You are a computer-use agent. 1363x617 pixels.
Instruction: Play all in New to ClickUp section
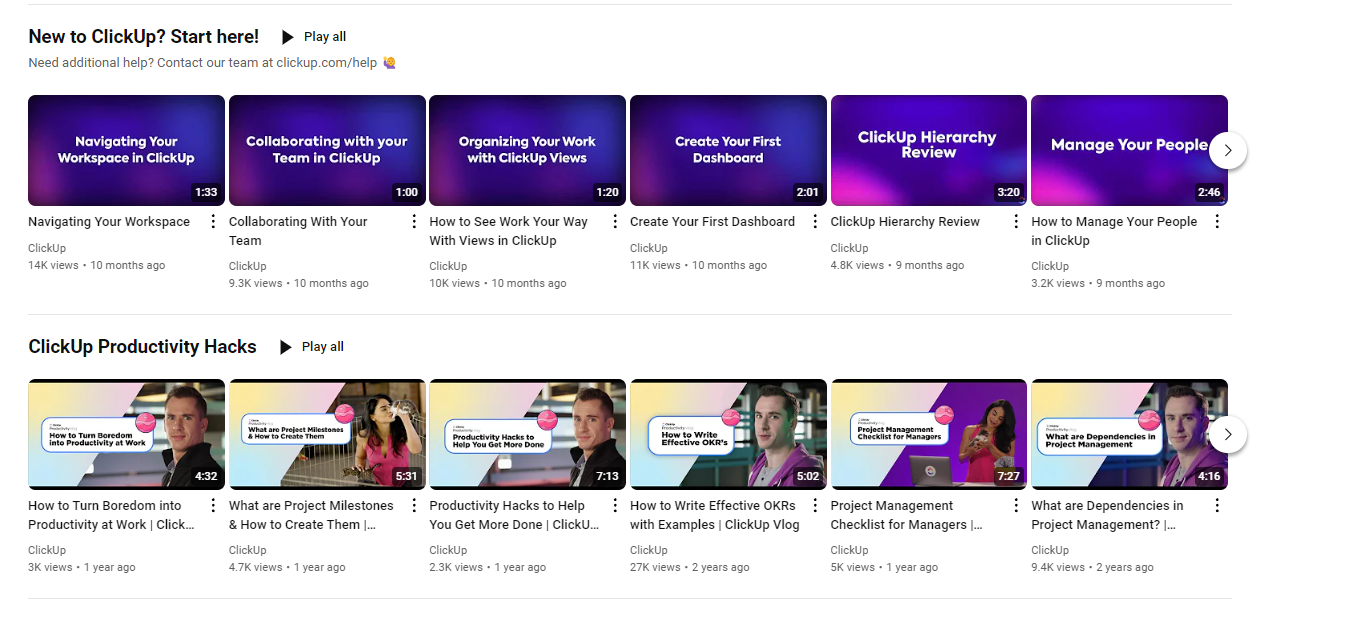(313, 37)
